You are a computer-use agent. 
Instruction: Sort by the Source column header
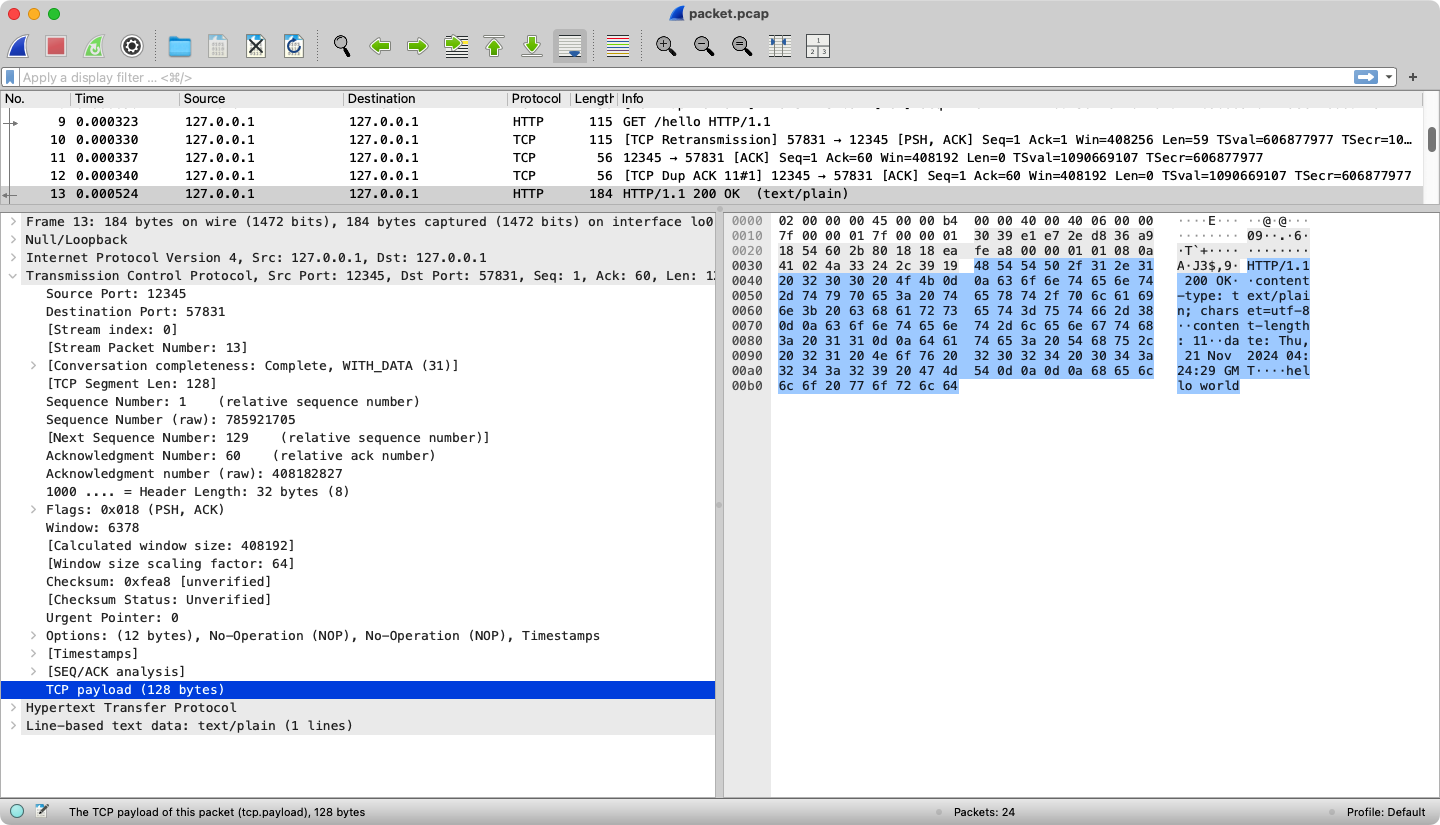[204, 99]
